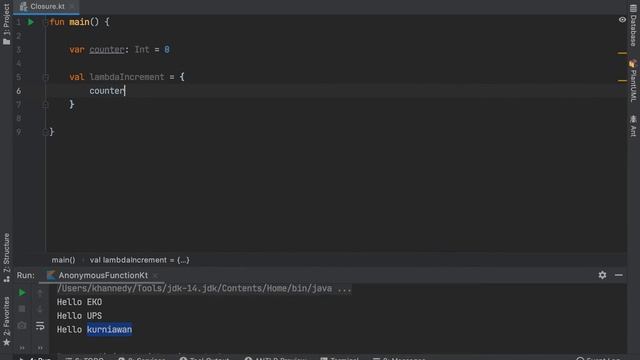Viewport: 640px width, 360px height.
Task: Collapse the lambdaIncrement block fold marker
Action: point(45,77)
